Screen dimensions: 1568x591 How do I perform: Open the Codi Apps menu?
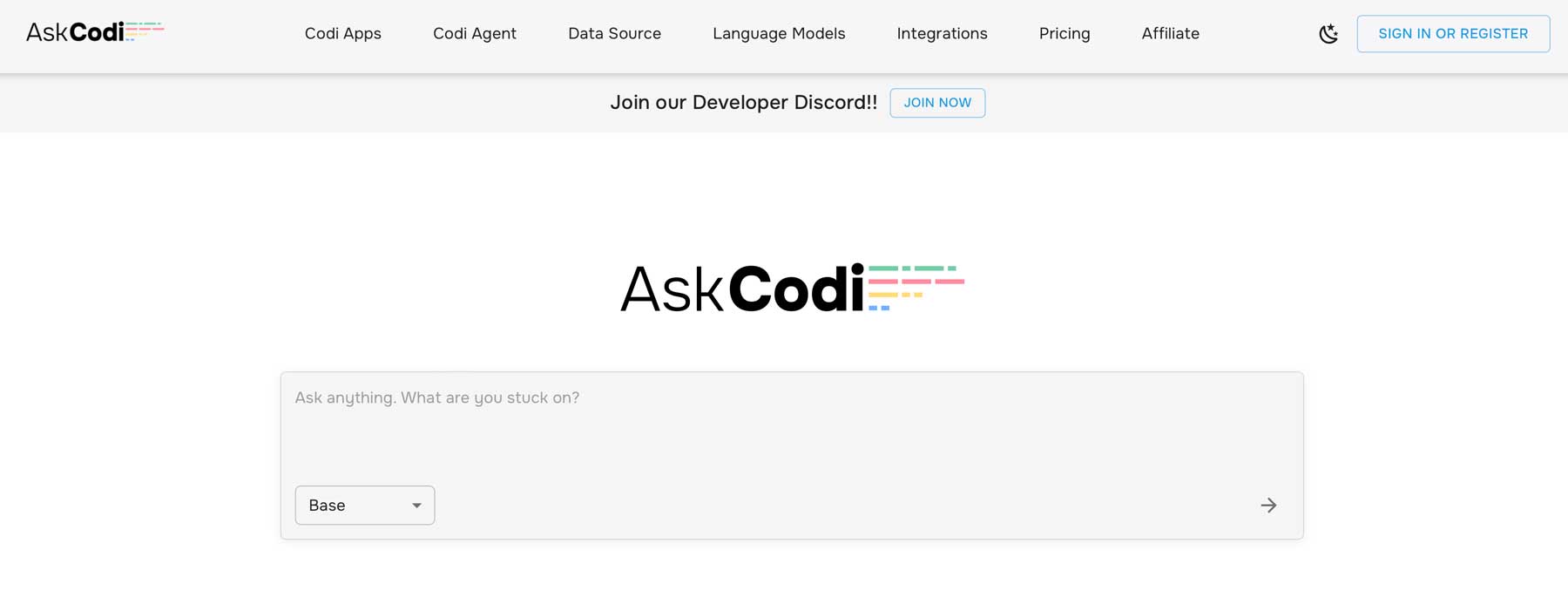pos(343,34)
